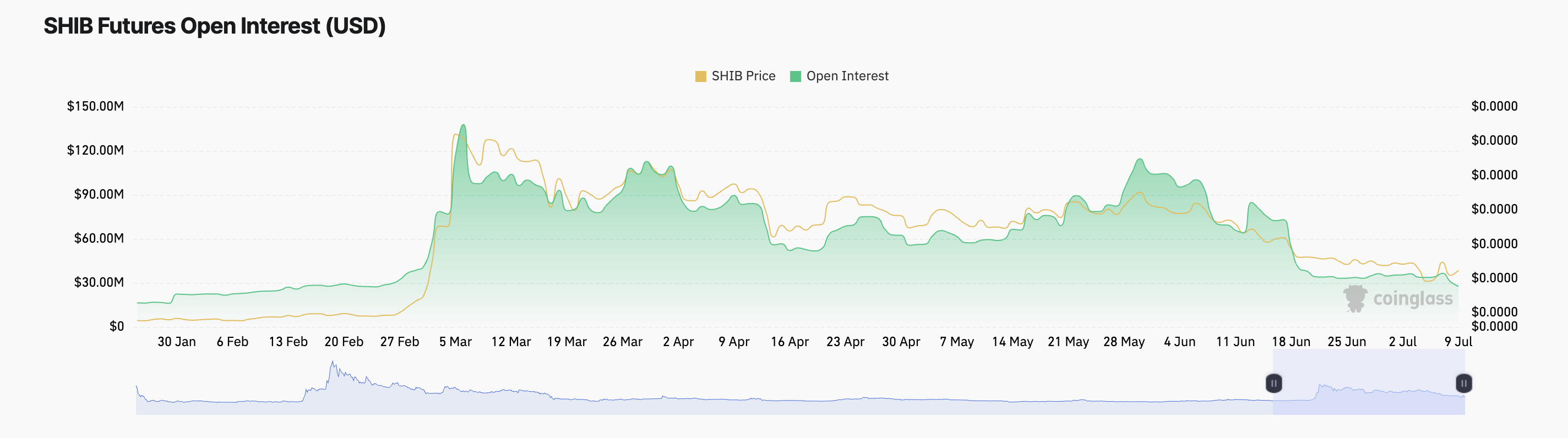
Task: Click the chart title SHIB Futures Open Interest (USD)
Action: pyautogui.click(x=215, y=26)
